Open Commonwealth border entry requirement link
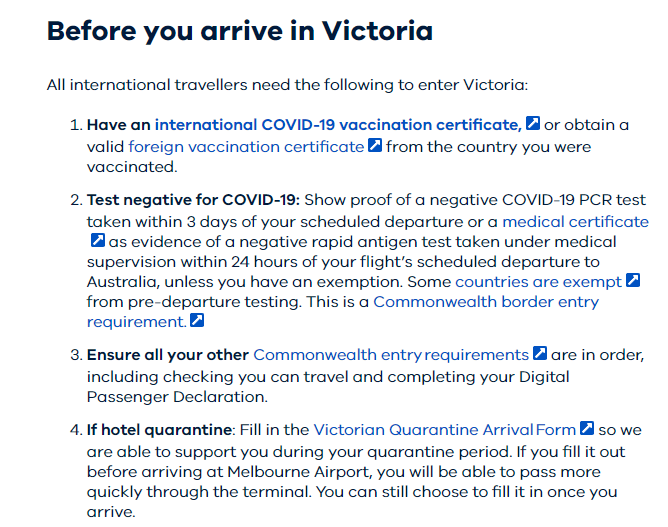Viewport: 668px width, 527px height. pos(486,302)
